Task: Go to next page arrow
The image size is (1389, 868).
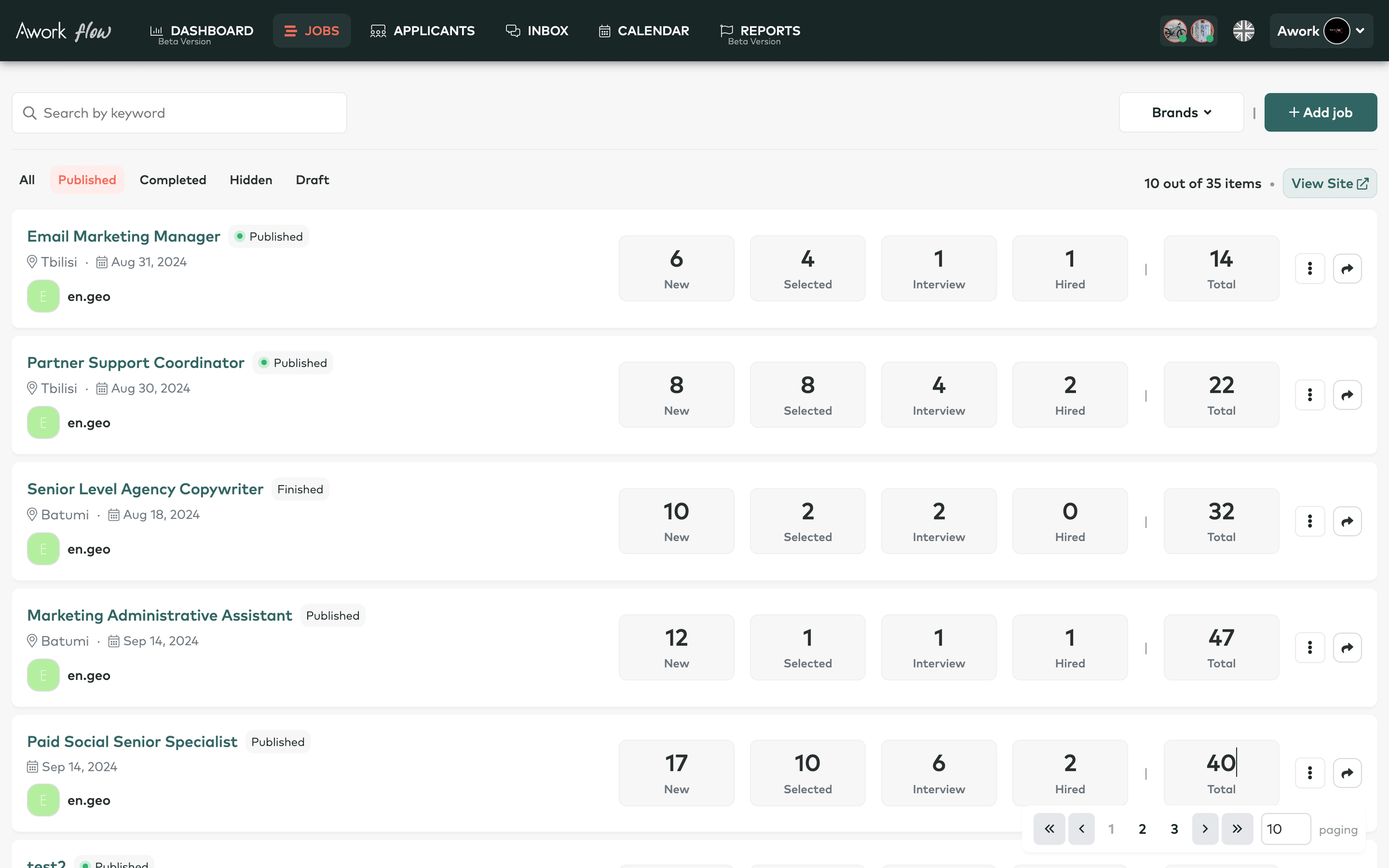Action: (1205, 829)
